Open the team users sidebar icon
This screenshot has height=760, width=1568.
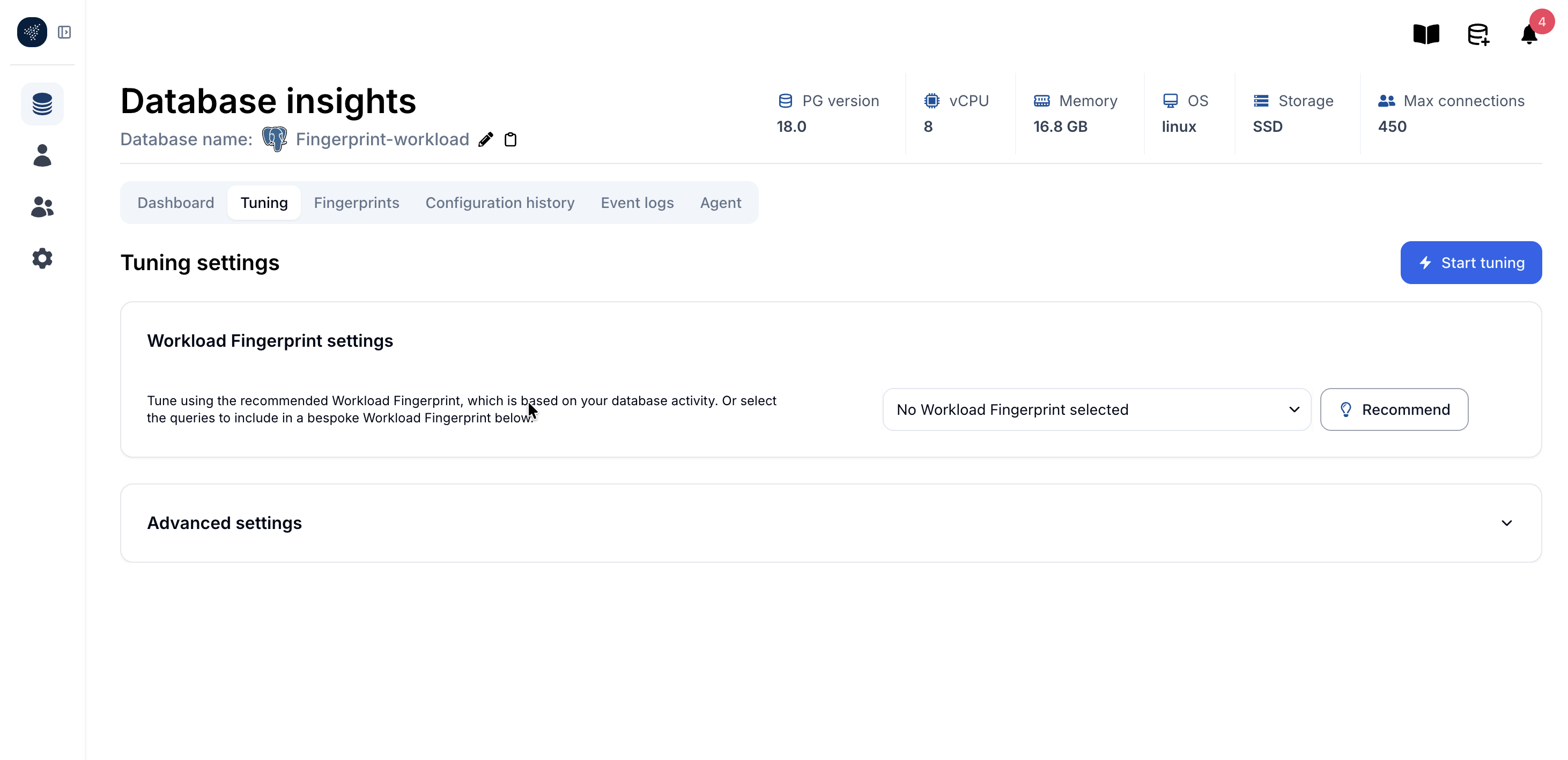pyautogui.click(x=42, y=207)
